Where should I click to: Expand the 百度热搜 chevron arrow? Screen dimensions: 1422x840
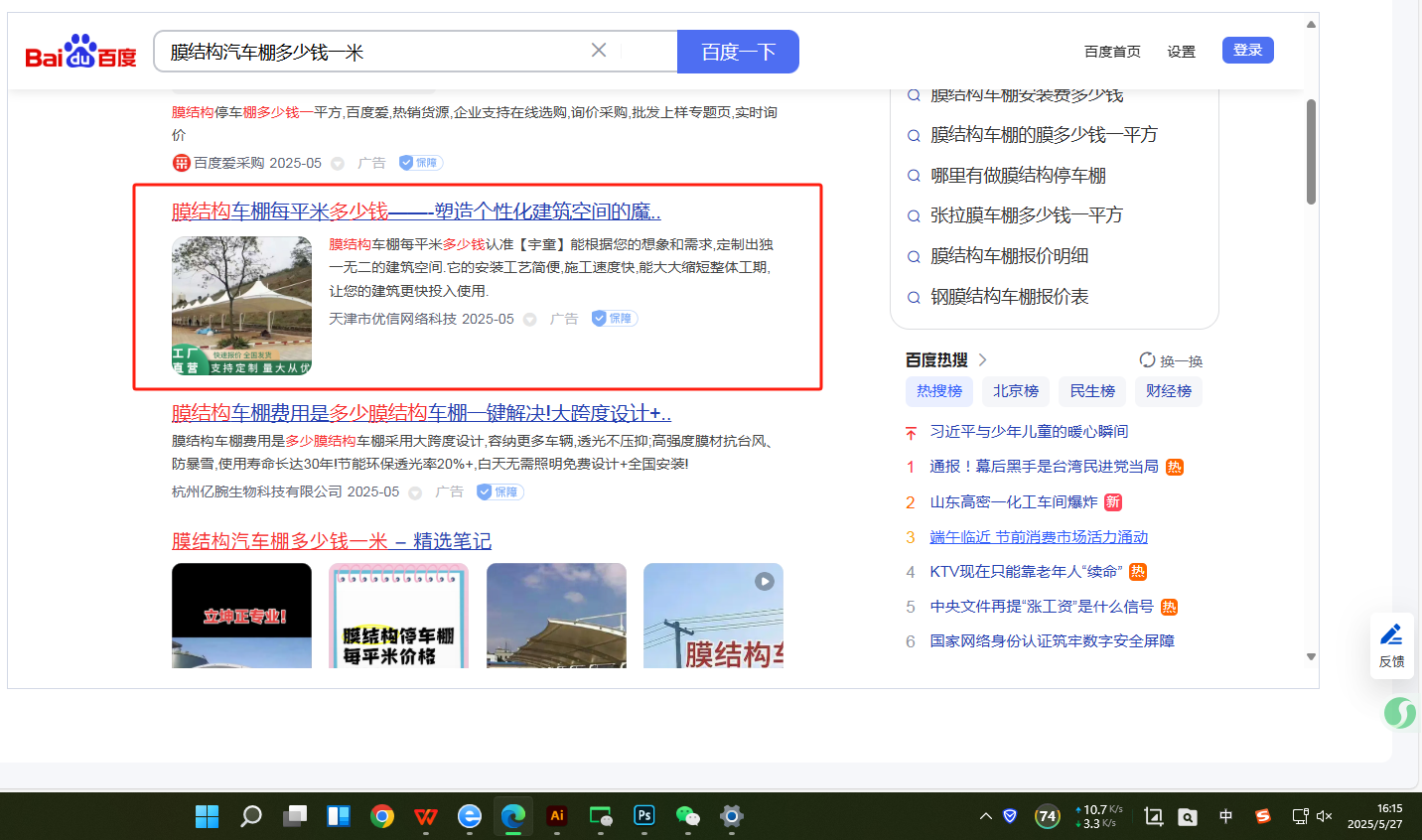click(x=982, y=360)
